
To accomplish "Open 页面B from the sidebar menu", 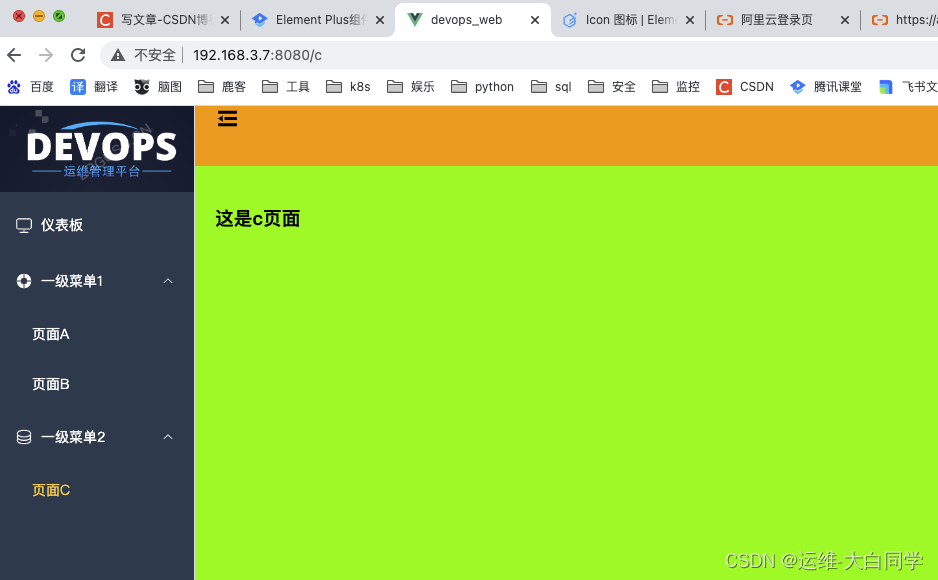I will tap(51, 384).
